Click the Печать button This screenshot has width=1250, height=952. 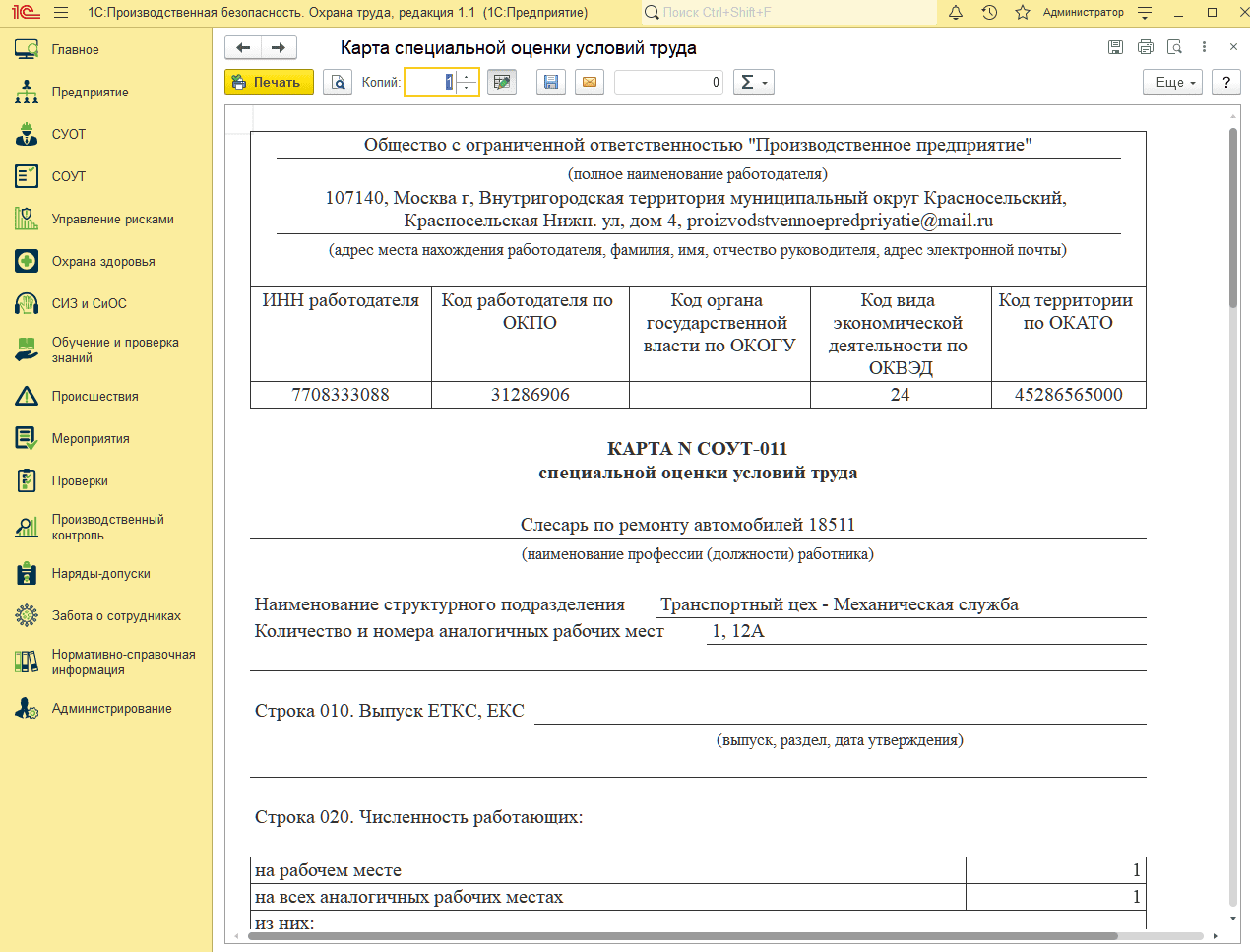[269, 82]
